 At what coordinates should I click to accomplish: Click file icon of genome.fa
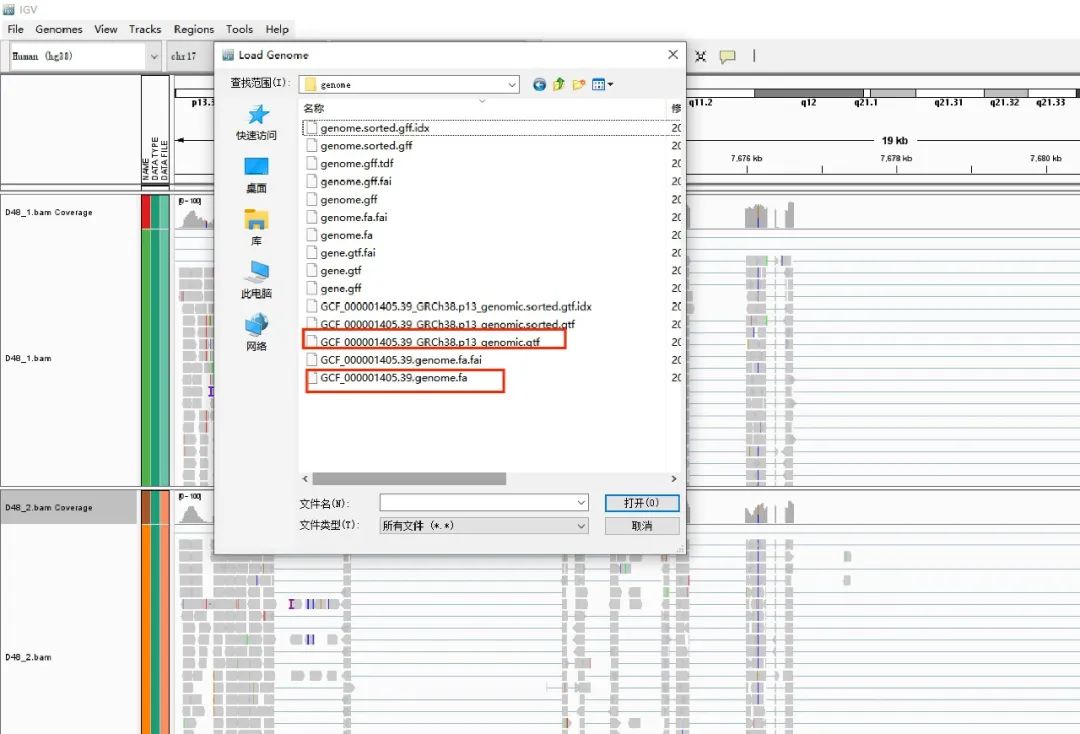311,235
